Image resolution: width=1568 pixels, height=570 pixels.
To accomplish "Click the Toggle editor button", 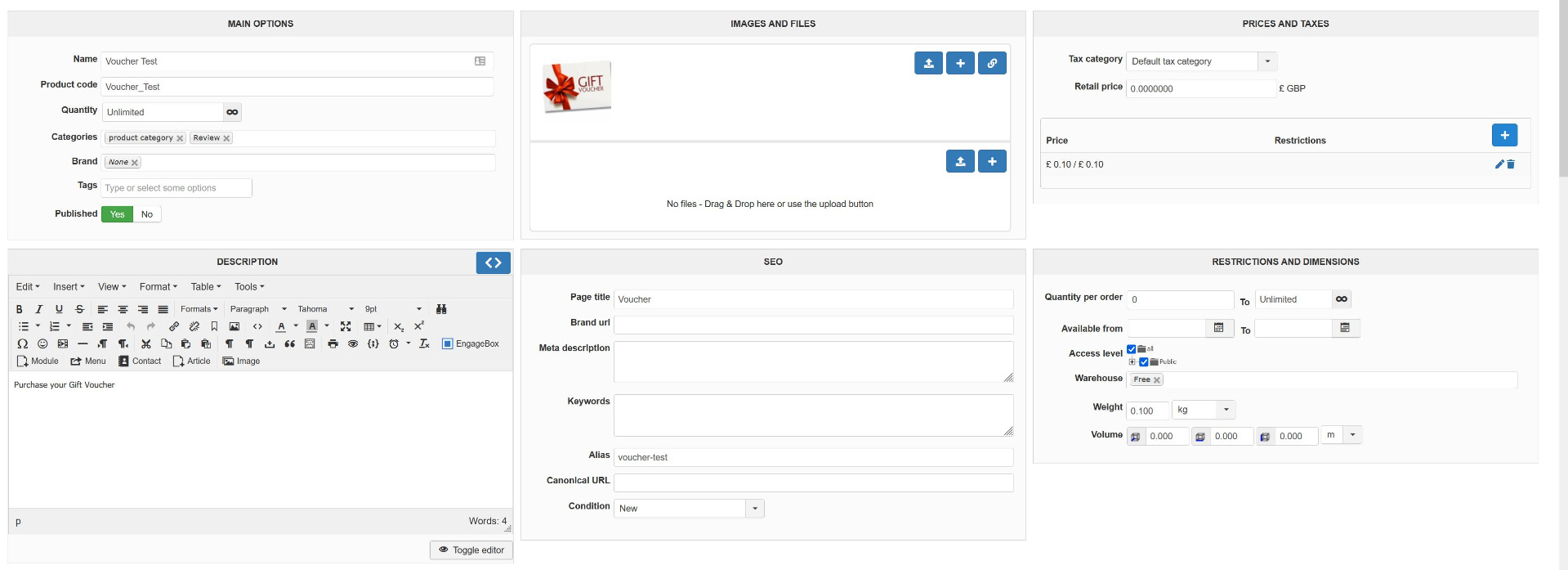I will [471, 550].
